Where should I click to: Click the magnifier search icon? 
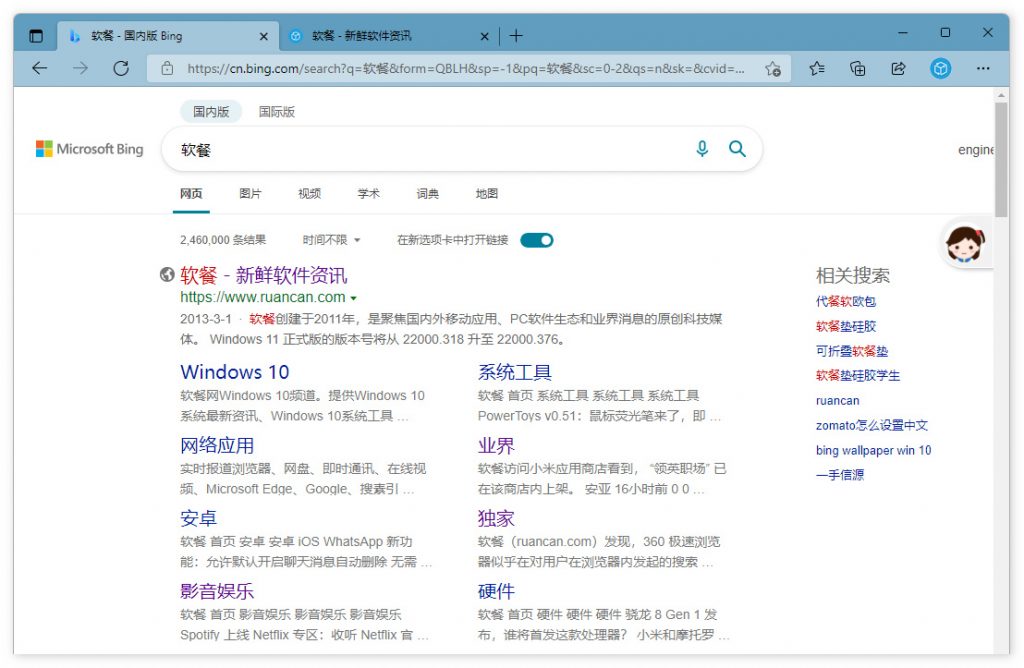click(x=737, y=149)
